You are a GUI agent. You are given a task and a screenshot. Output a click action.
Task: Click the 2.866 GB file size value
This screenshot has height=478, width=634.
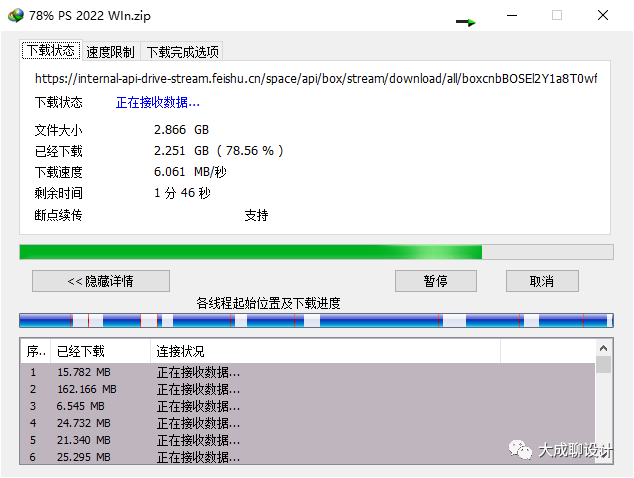(181, 130)
